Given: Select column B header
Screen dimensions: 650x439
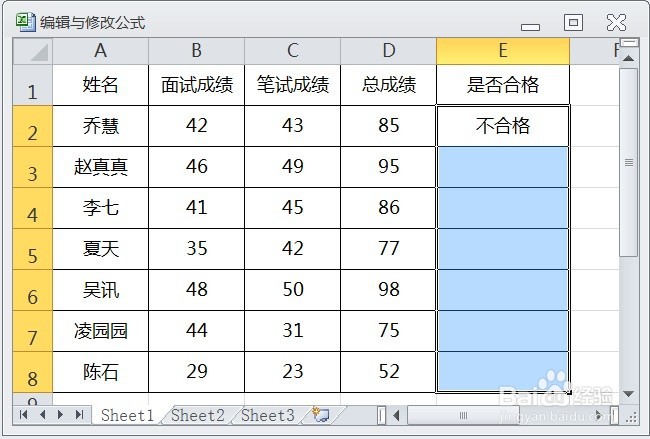Looking at the screenshot, I should (196, 51).
